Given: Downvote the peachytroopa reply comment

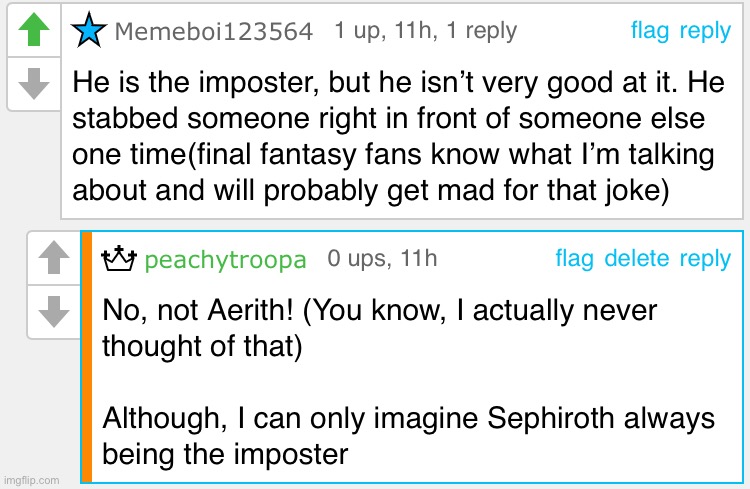Looking at the screenshot, I should coord(54,313).
